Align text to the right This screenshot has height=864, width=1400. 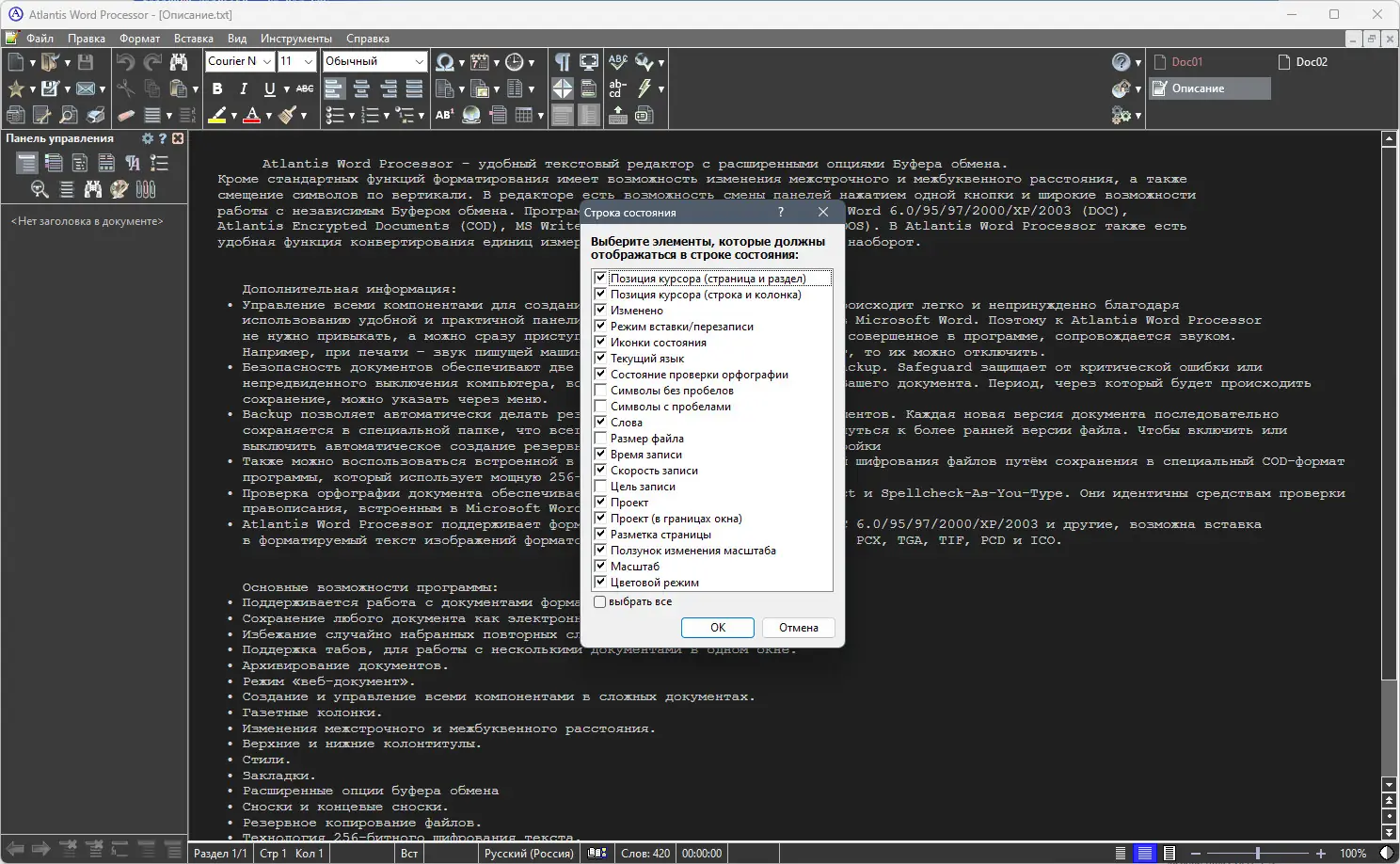tap(388, 88)
